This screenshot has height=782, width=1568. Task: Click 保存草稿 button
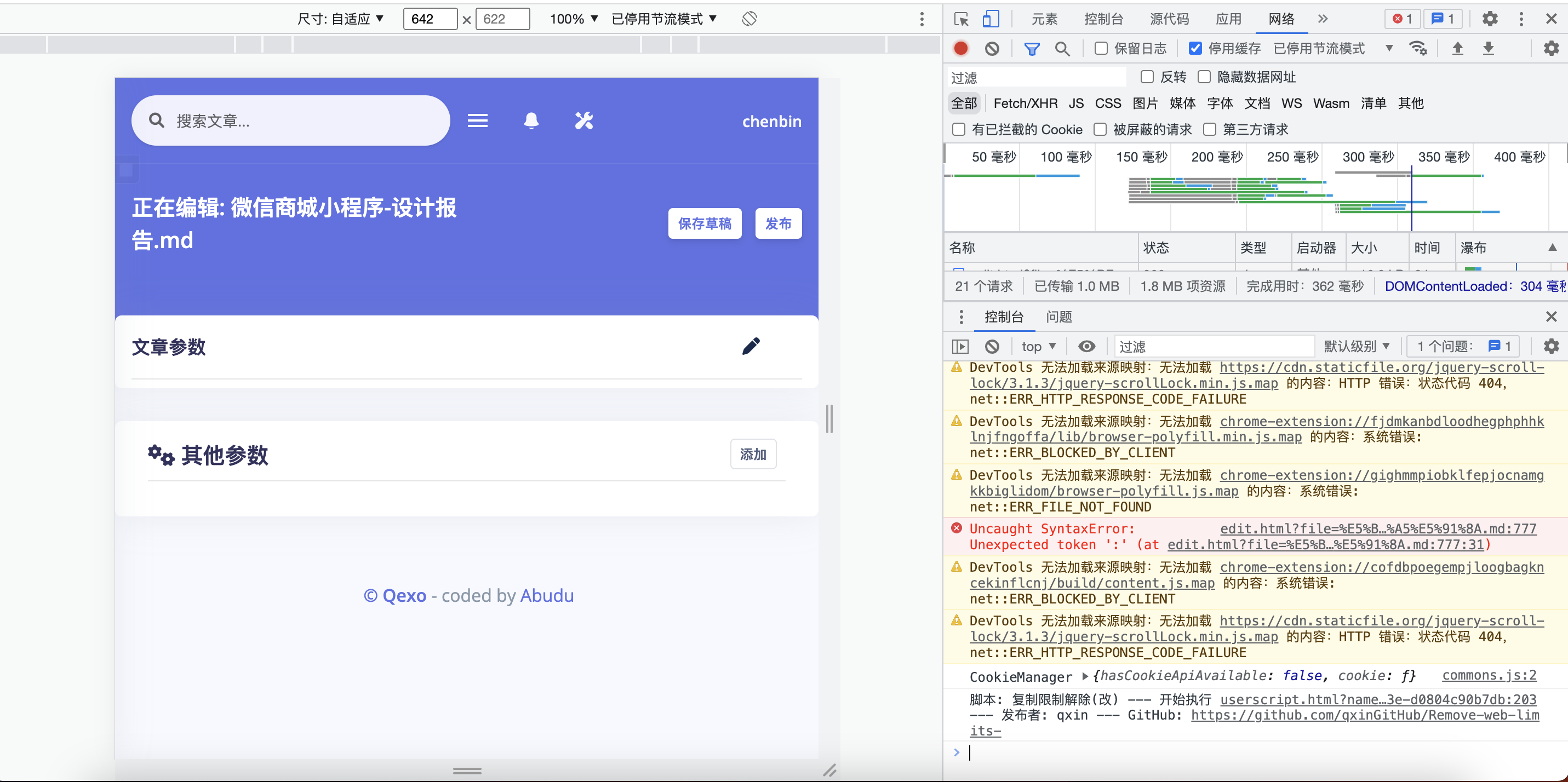tap(704, 223)
